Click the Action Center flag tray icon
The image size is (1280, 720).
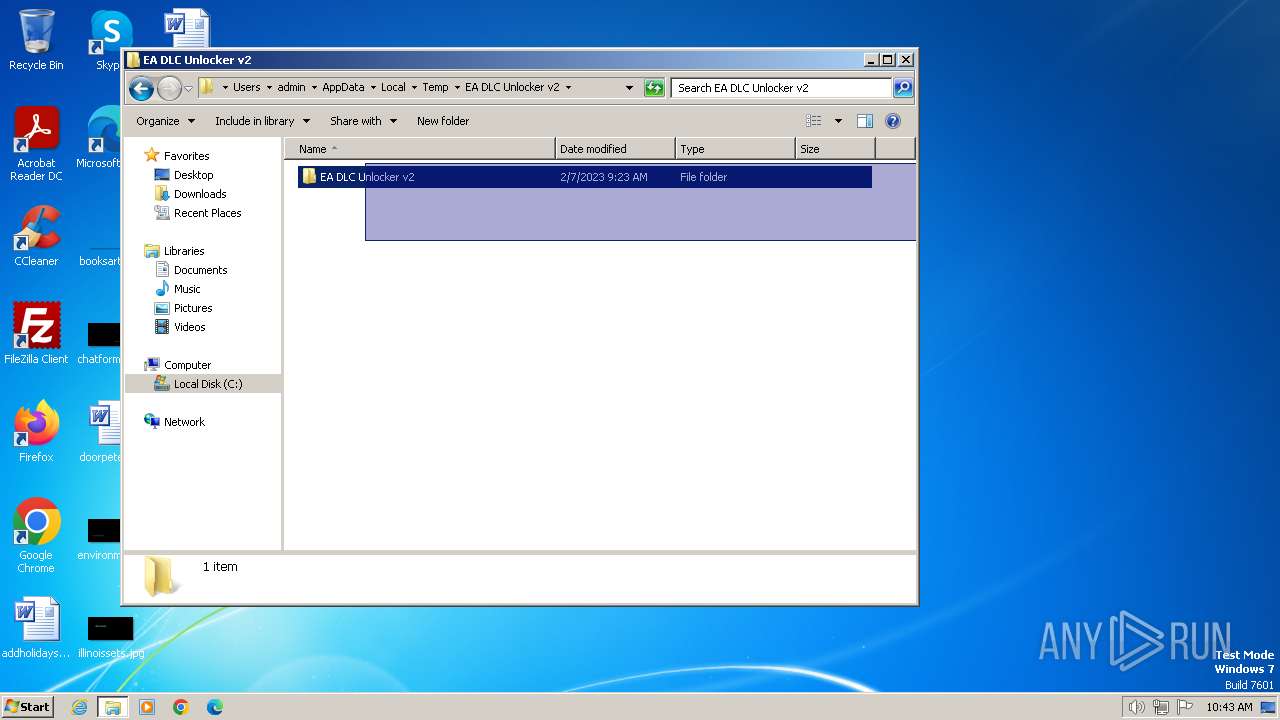click(x=1185, y=707)
